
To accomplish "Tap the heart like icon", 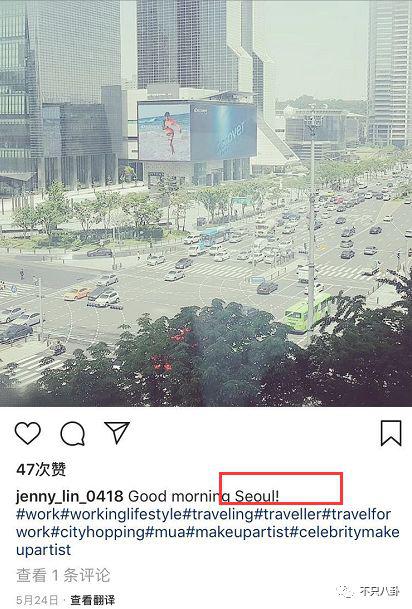I will pyautogui.click(x=28, y=433).
